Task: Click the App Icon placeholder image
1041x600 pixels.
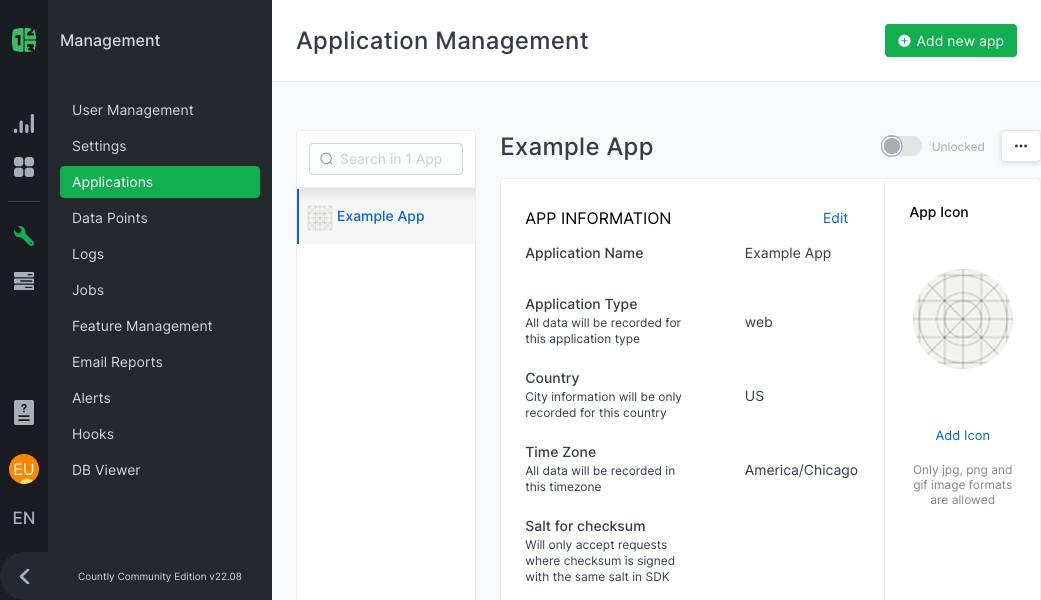Action: [962, 319]
